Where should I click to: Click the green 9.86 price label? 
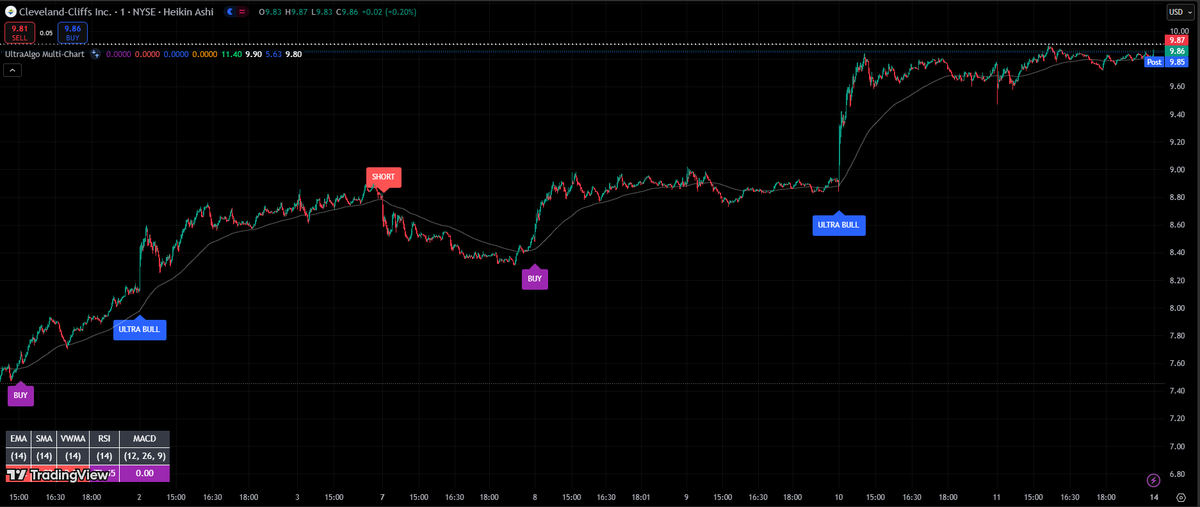pyautogui.click(x=1177, y=50)
